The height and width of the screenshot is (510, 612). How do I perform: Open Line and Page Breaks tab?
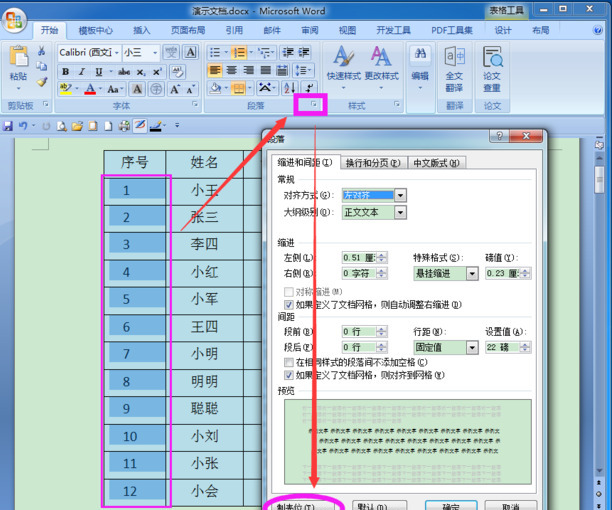coord(374,163)
